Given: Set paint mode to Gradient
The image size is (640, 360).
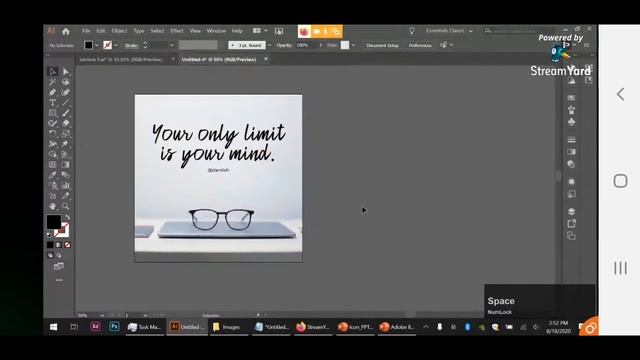Looking at the screenshot, I should [x=59, y=245].
